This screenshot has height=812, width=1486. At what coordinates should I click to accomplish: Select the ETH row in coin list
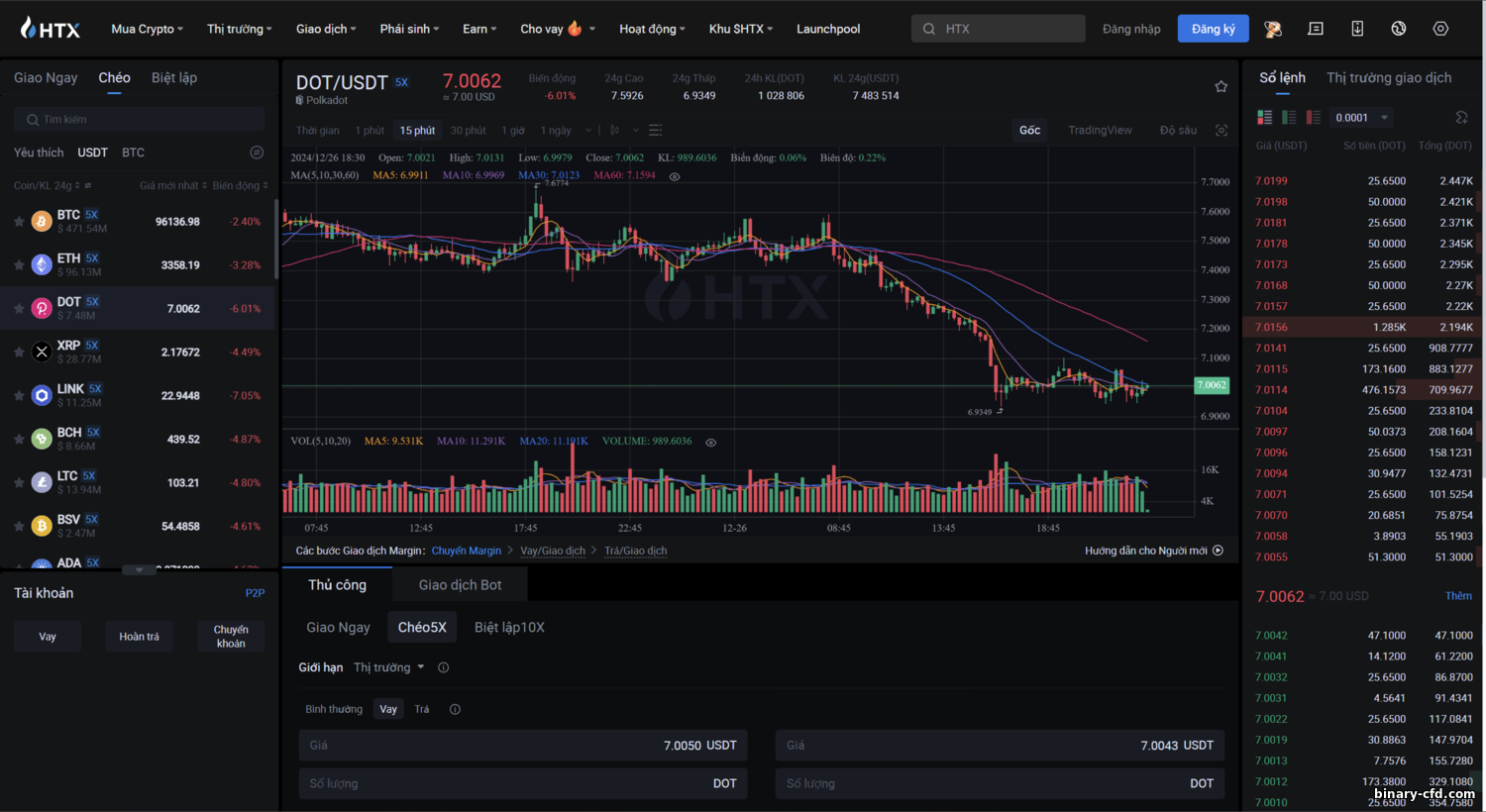[138, 264]
